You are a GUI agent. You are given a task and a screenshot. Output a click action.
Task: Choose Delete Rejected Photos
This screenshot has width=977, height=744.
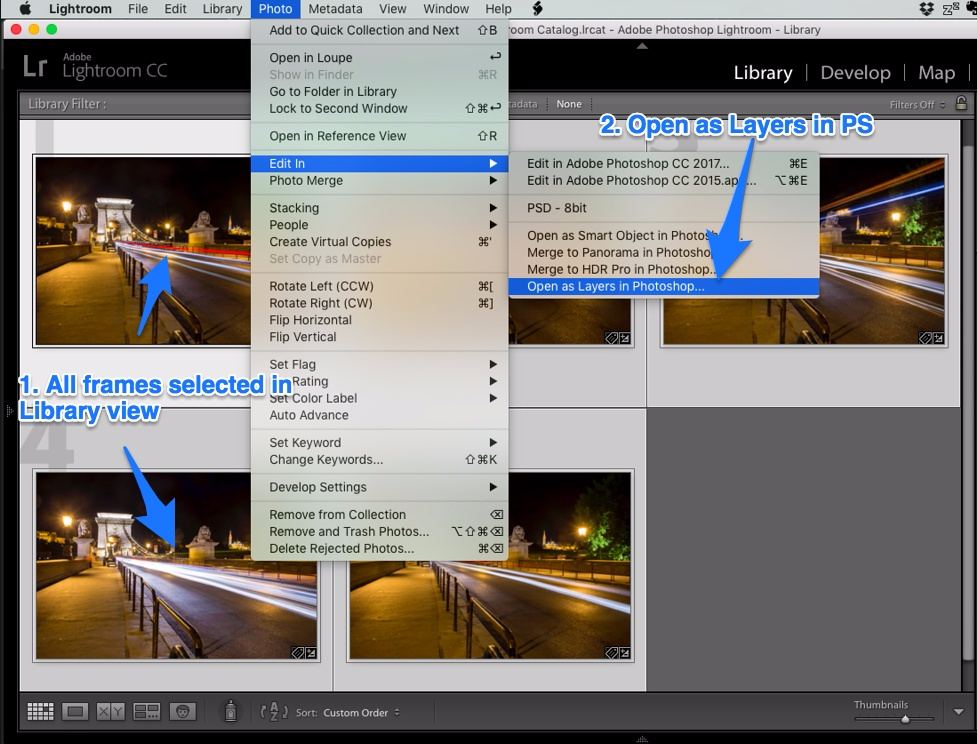379,549
